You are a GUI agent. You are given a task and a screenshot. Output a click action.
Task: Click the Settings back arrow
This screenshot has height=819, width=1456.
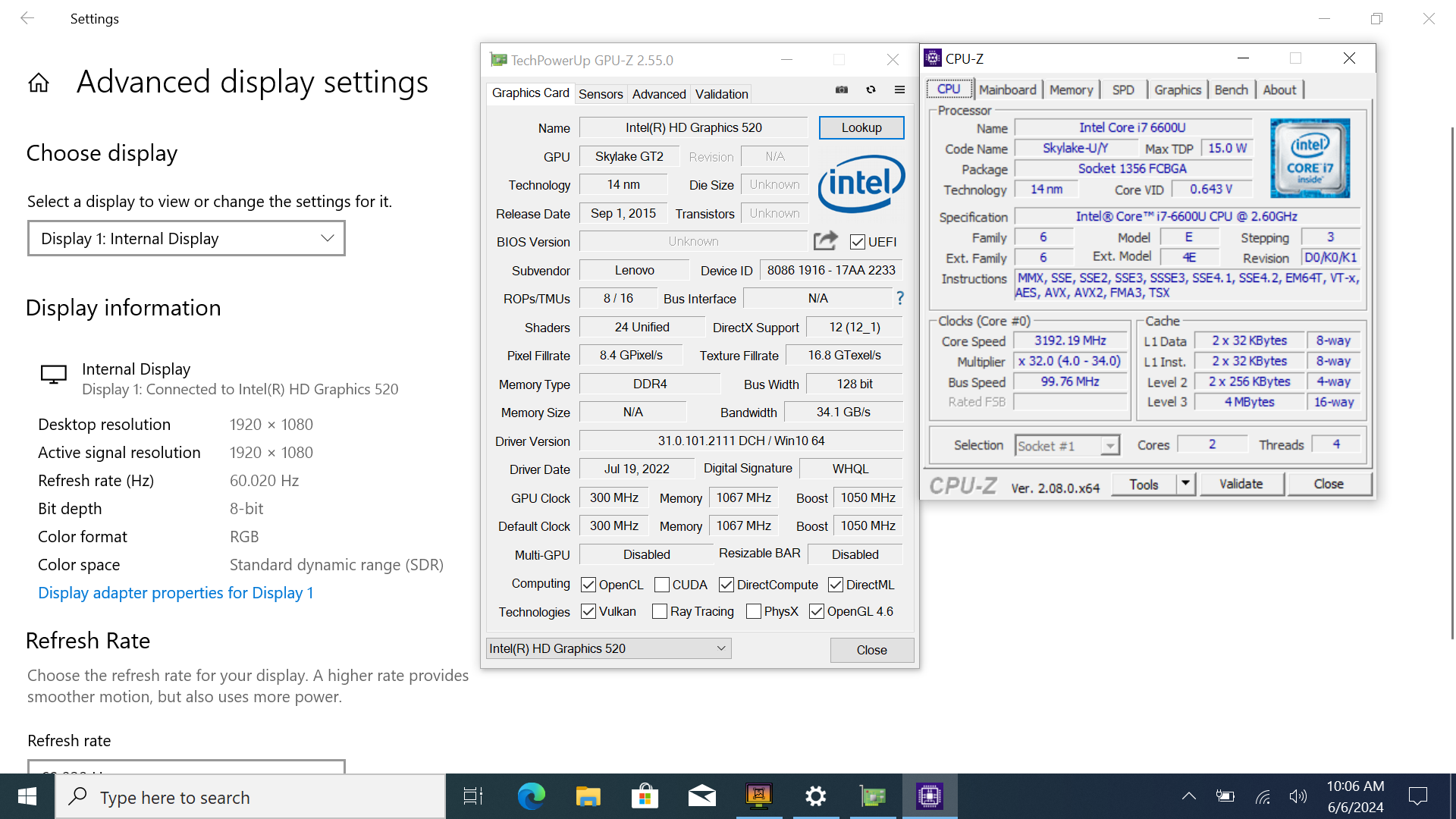tap(27, 18)
